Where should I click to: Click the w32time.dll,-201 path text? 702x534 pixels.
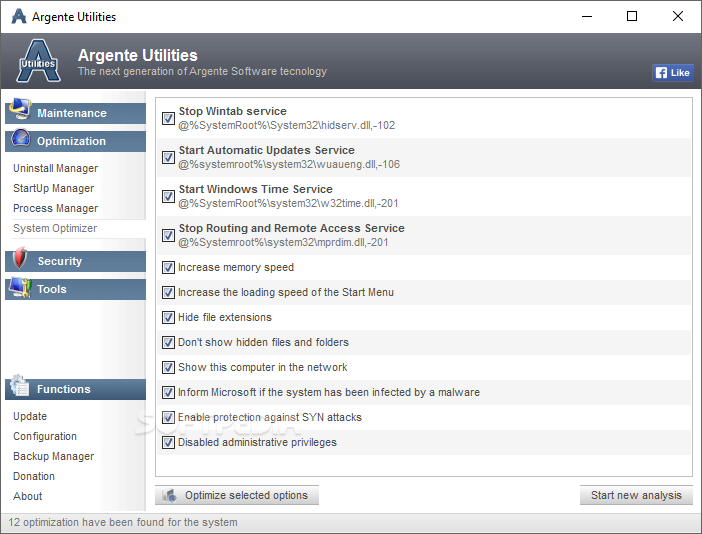coord(288,203)
